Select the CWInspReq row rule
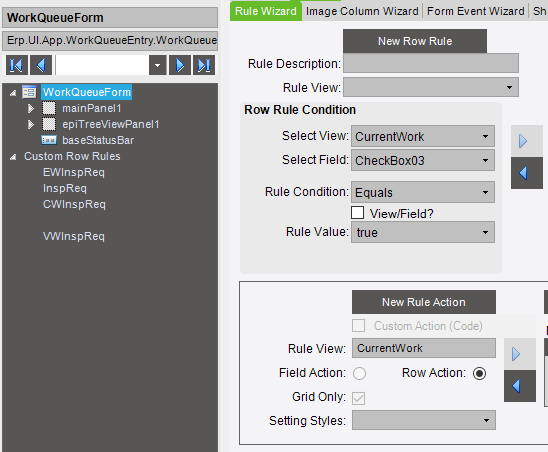548x452 pixels. [74, 204]
